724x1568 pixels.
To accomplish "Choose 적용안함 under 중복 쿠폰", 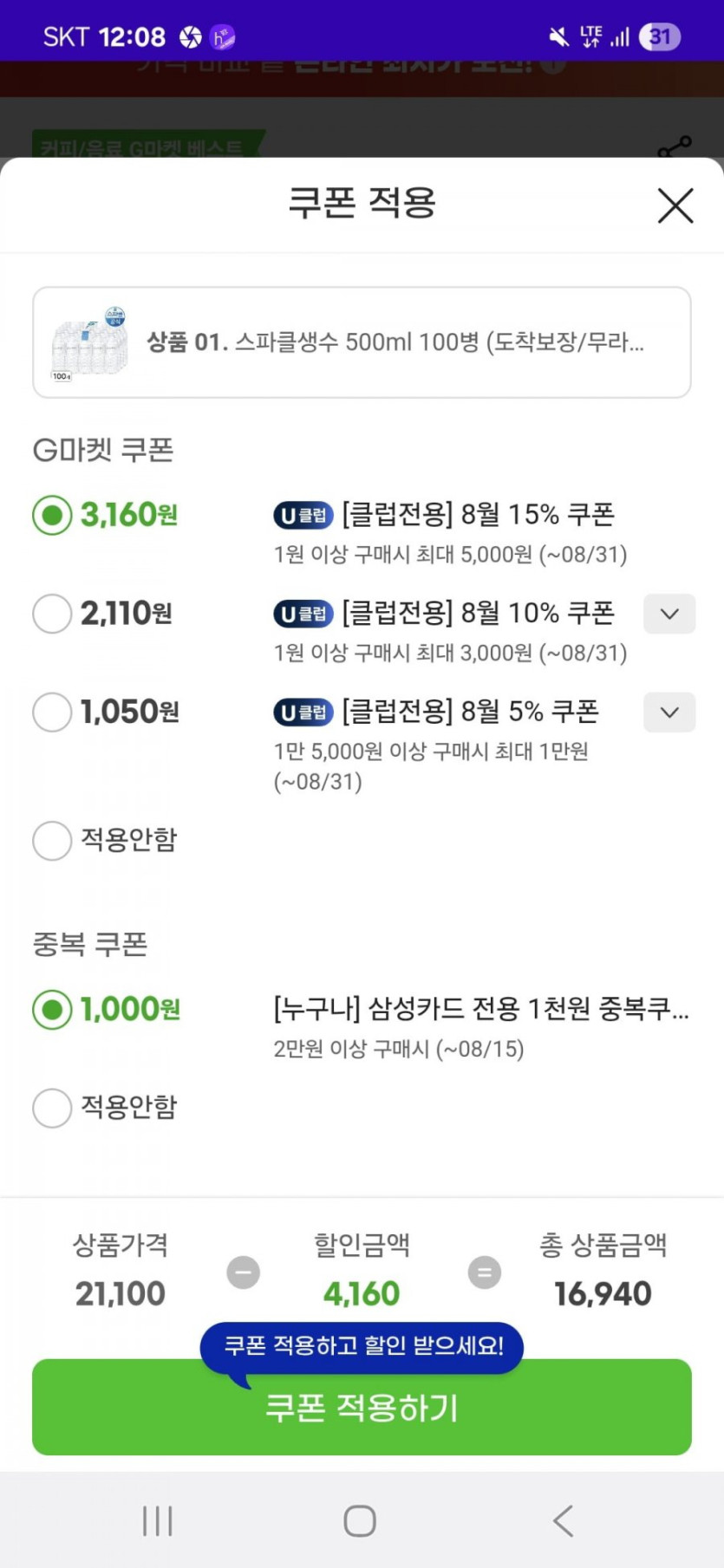I will click(52, 1108).
